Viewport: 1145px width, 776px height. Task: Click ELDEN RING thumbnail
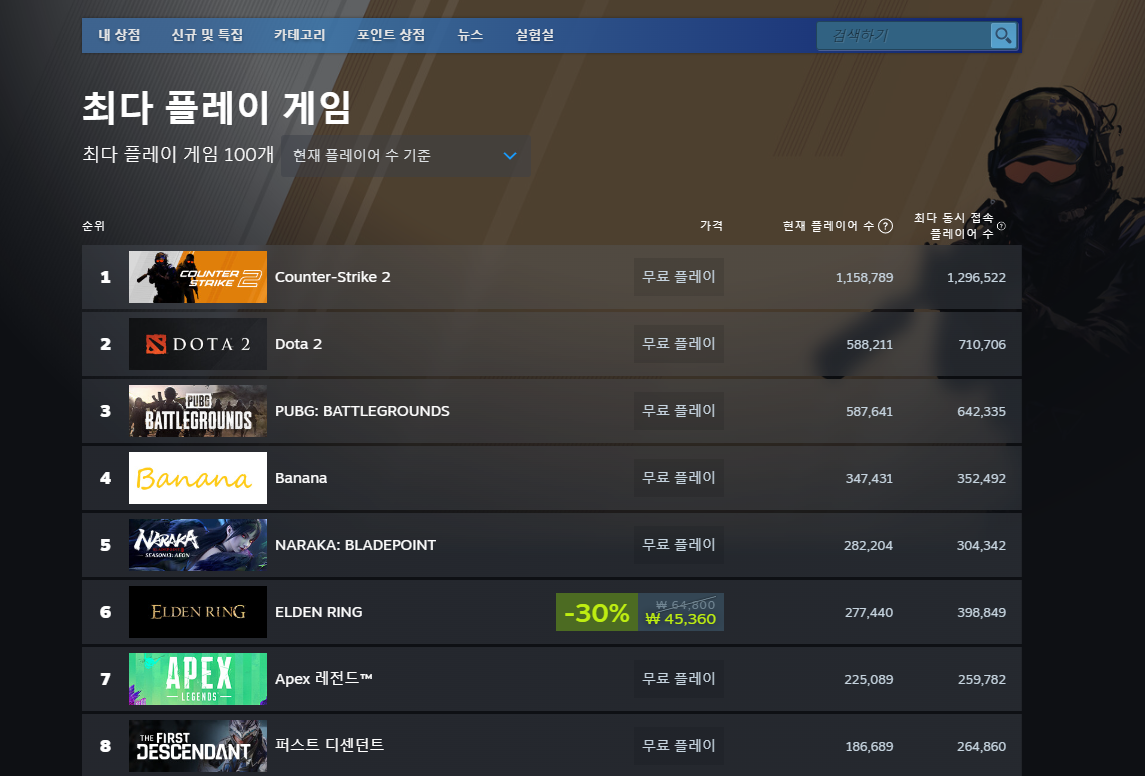pyautogui.click(x=198, y=612)
